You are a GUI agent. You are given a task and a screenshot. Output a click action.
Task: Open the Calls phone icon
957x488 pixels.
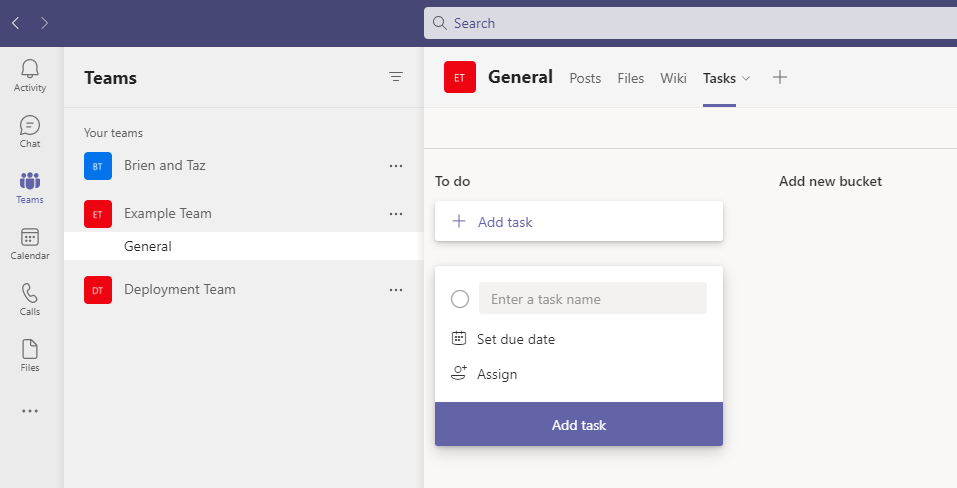click(x=29, y=293)
